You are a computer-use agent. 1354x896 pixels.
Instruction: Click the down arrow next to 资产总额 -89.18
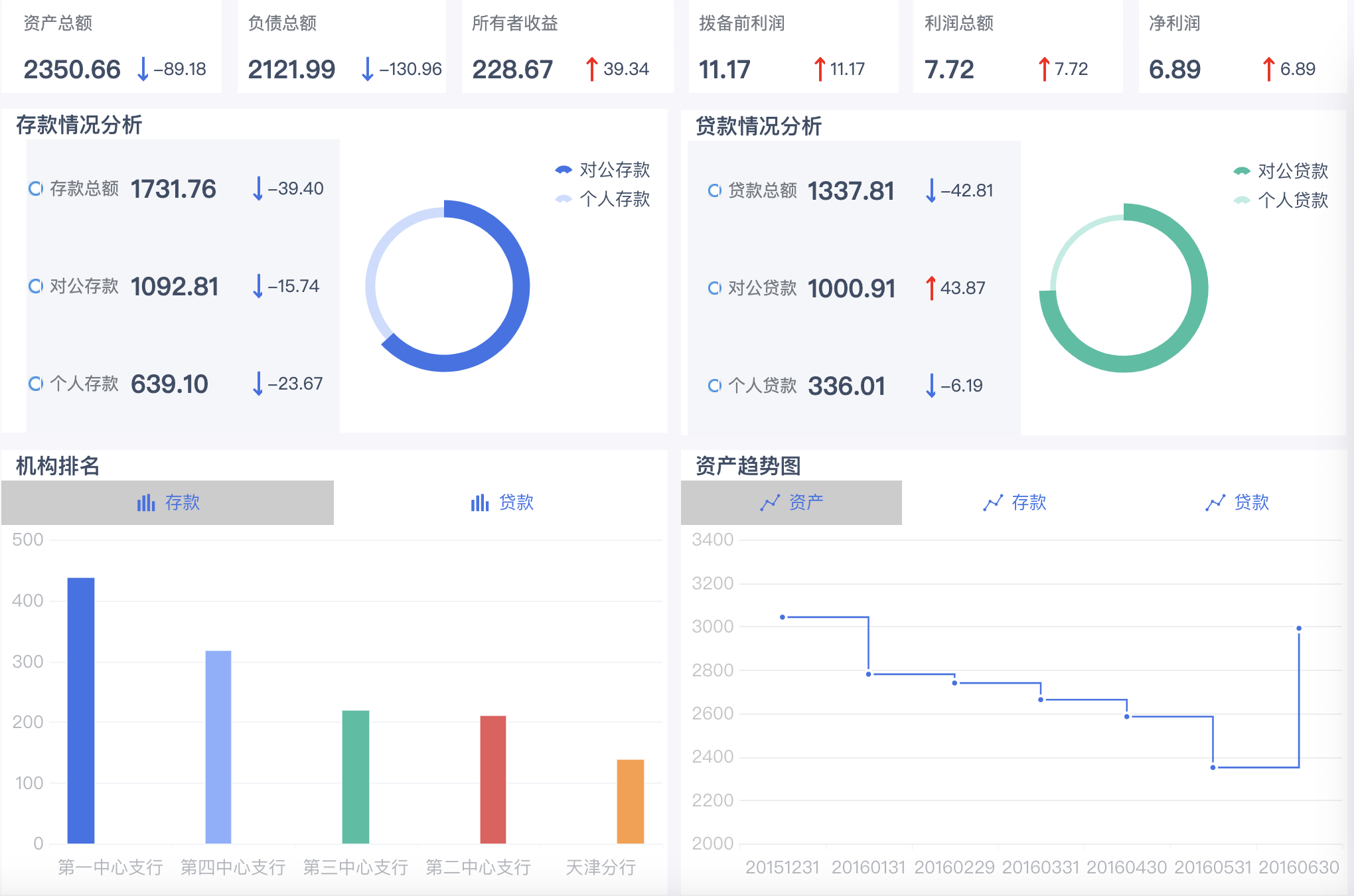(x=143, y=69)
